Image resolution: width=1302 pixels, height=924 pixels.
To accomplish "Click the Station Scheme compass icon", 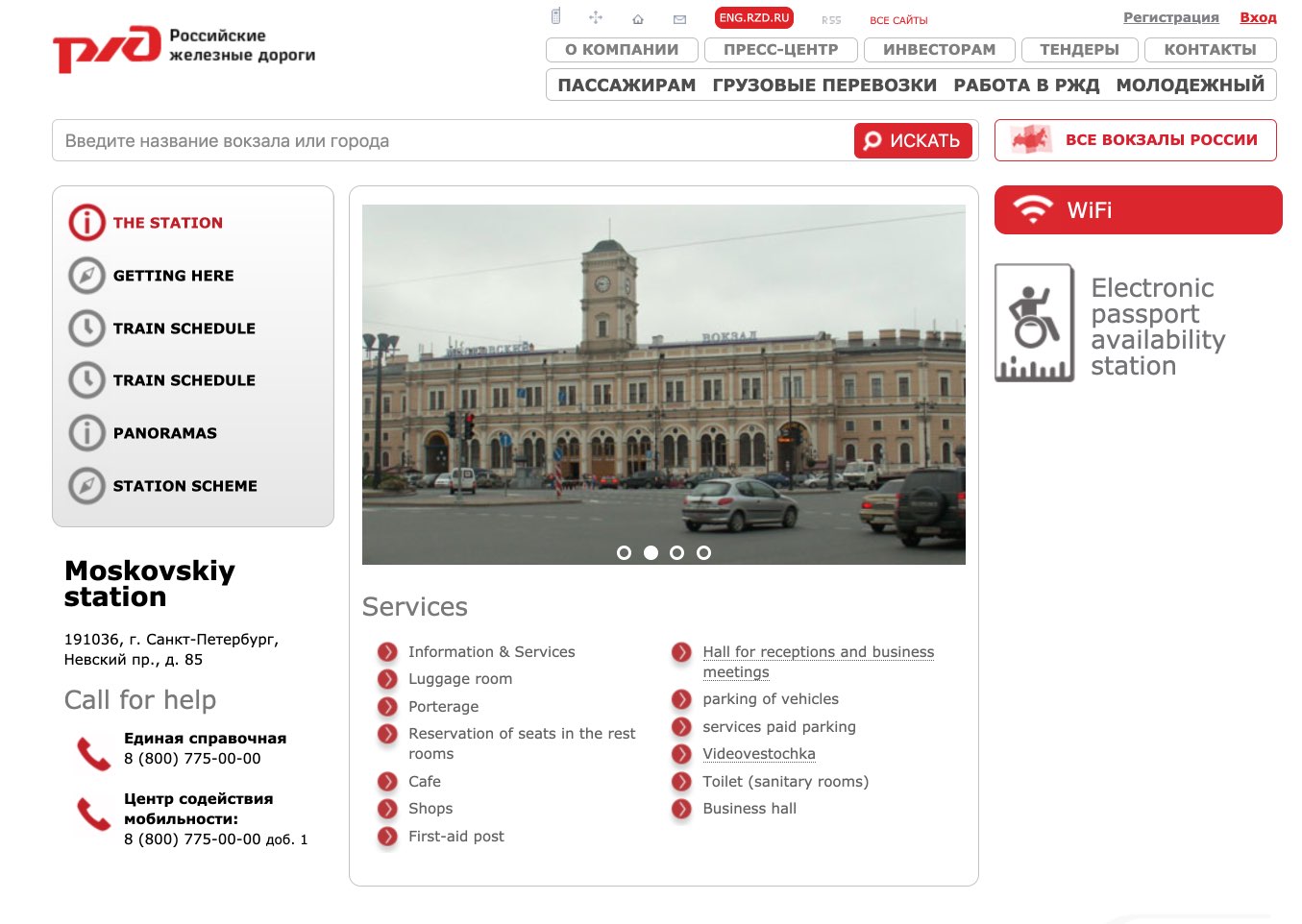I will click(86, 486).
